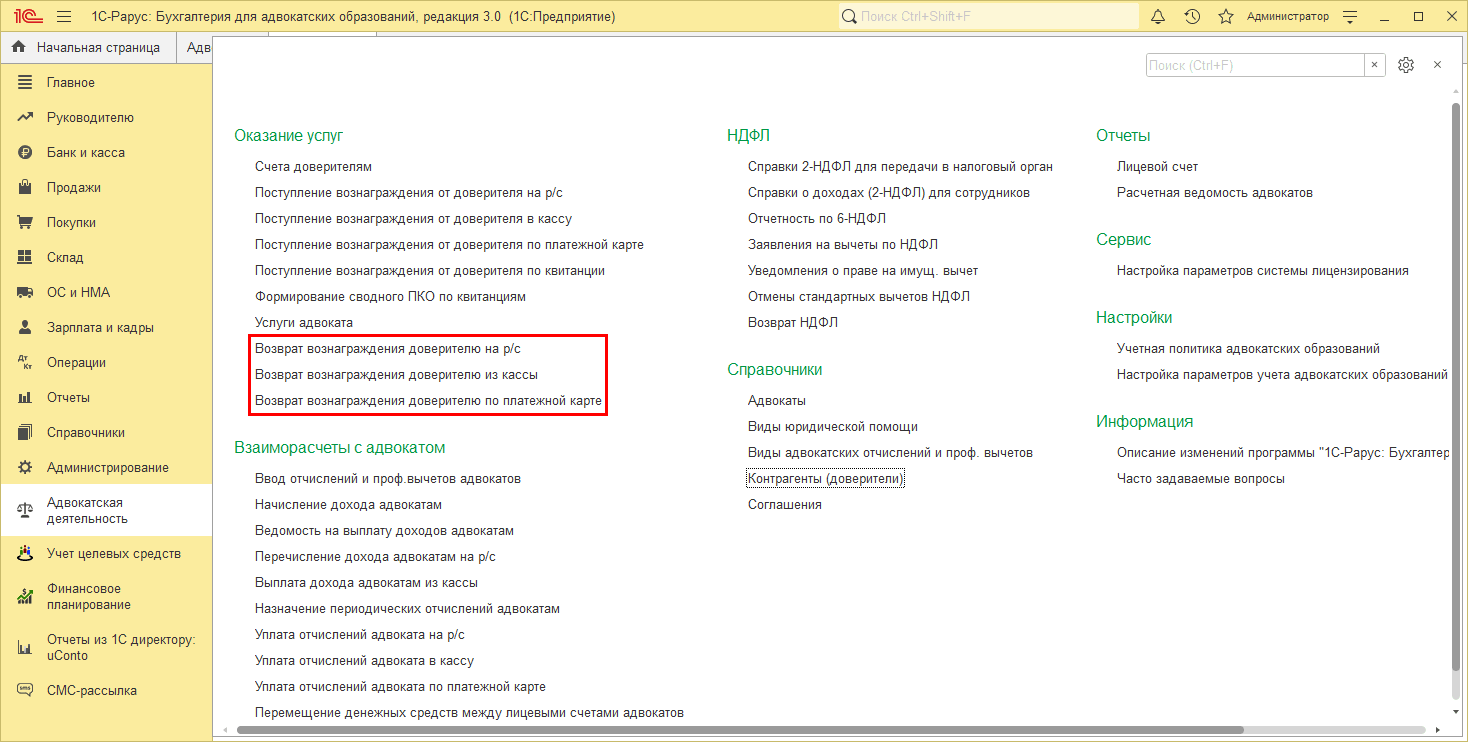Open history clock icon
The height and width of the screenshot is (742, 1468).
1192,17
